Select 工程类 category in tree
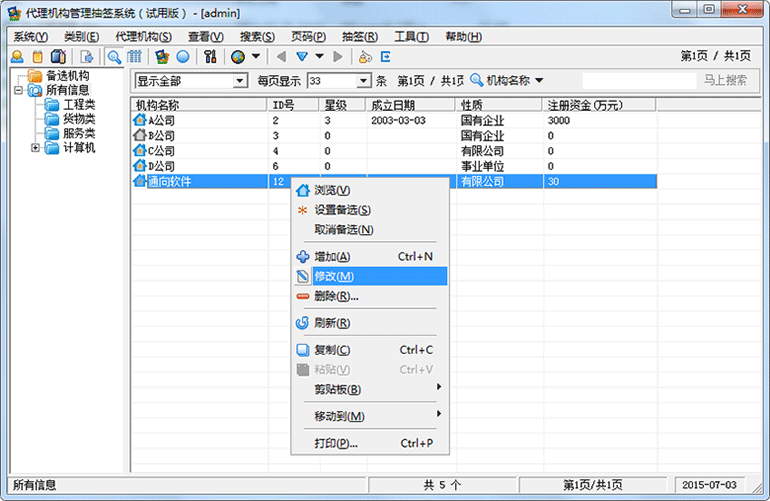The width and height of the screenshot is (770, 501). tap(79, 105)
